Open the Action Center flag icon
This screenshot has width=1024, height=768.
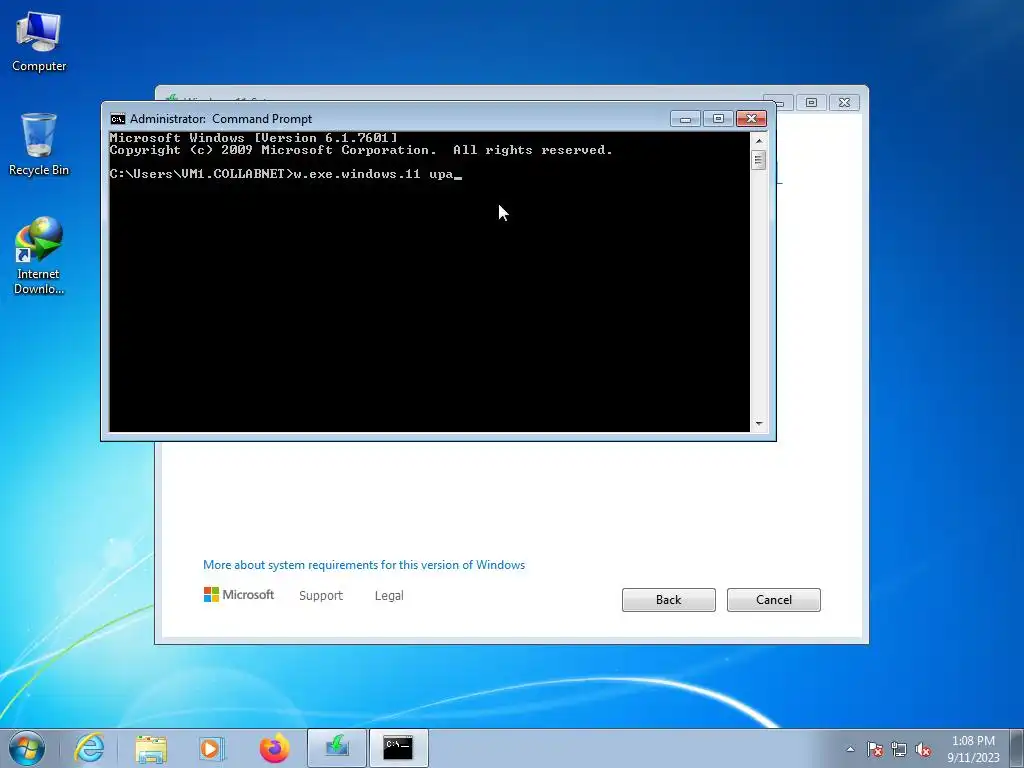[x=875, y=749]
